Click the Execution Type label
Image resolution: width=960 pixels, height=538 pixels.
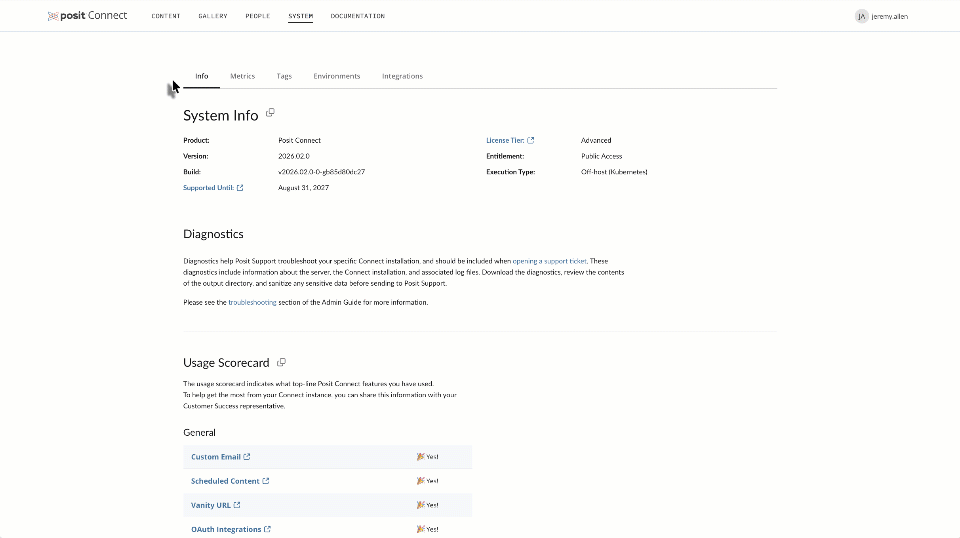tap(511, 172)
